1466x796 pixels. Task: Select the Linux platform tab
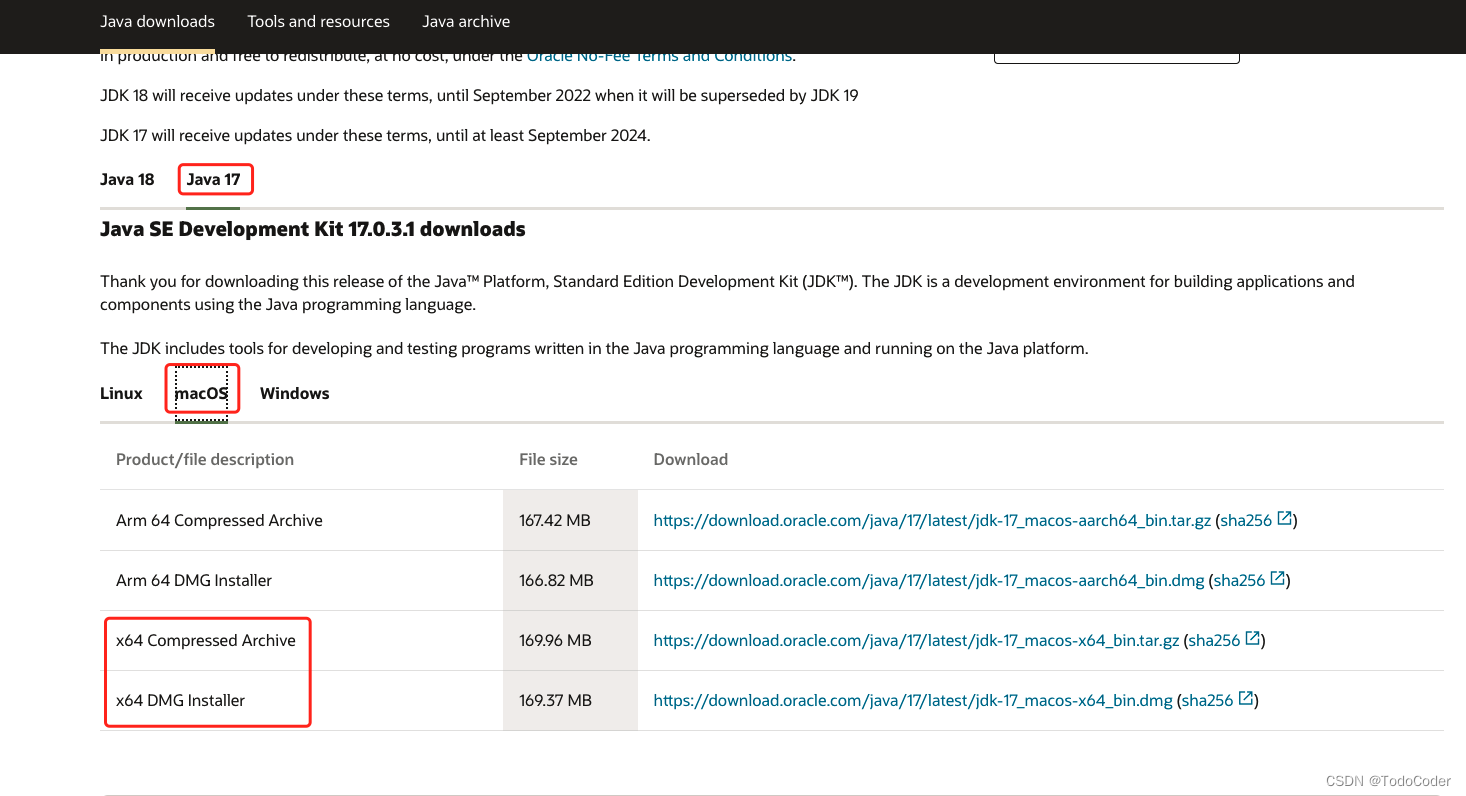coord(122,394)
